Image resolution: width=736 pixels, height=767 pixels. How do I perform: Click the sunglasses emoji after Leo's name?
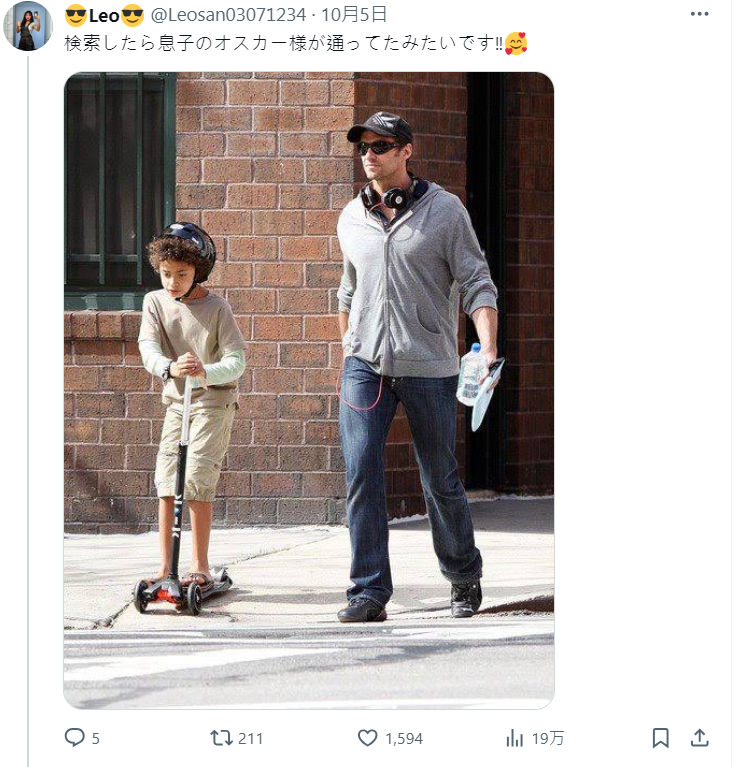pos(132,16)
